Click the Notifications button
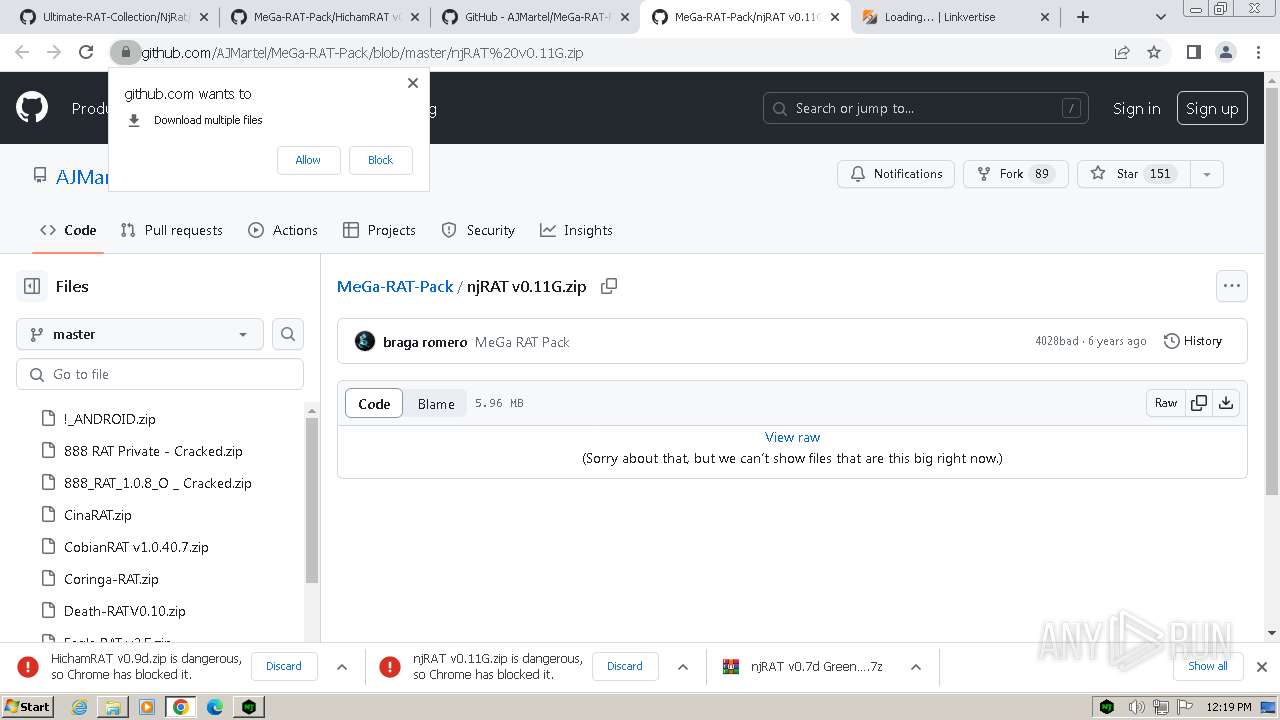The width and height of the screenshot is (1280, 720). (x=896, y=174)
